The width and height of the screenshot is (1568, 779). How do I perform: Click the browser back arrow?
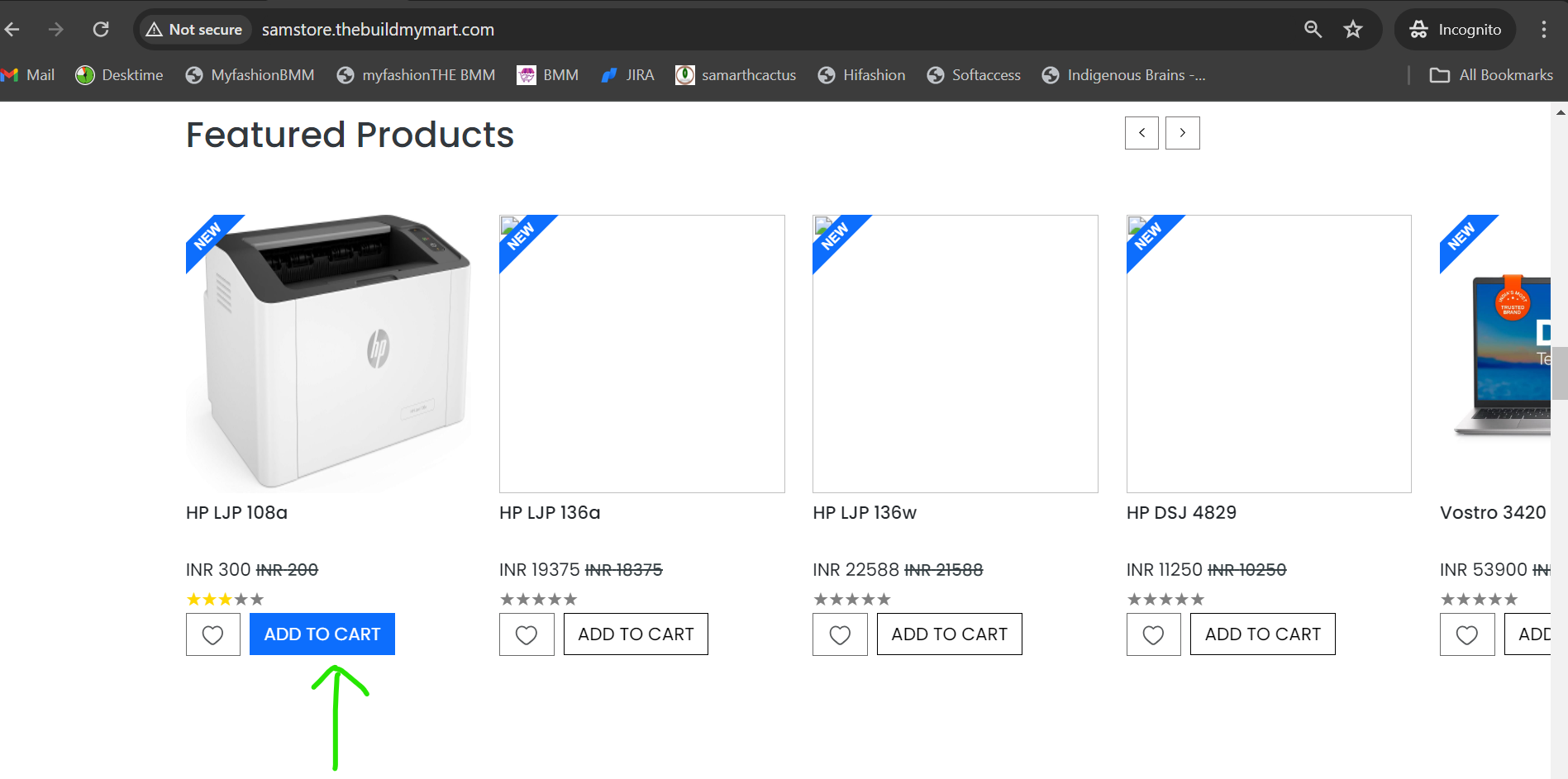point(12,30)
